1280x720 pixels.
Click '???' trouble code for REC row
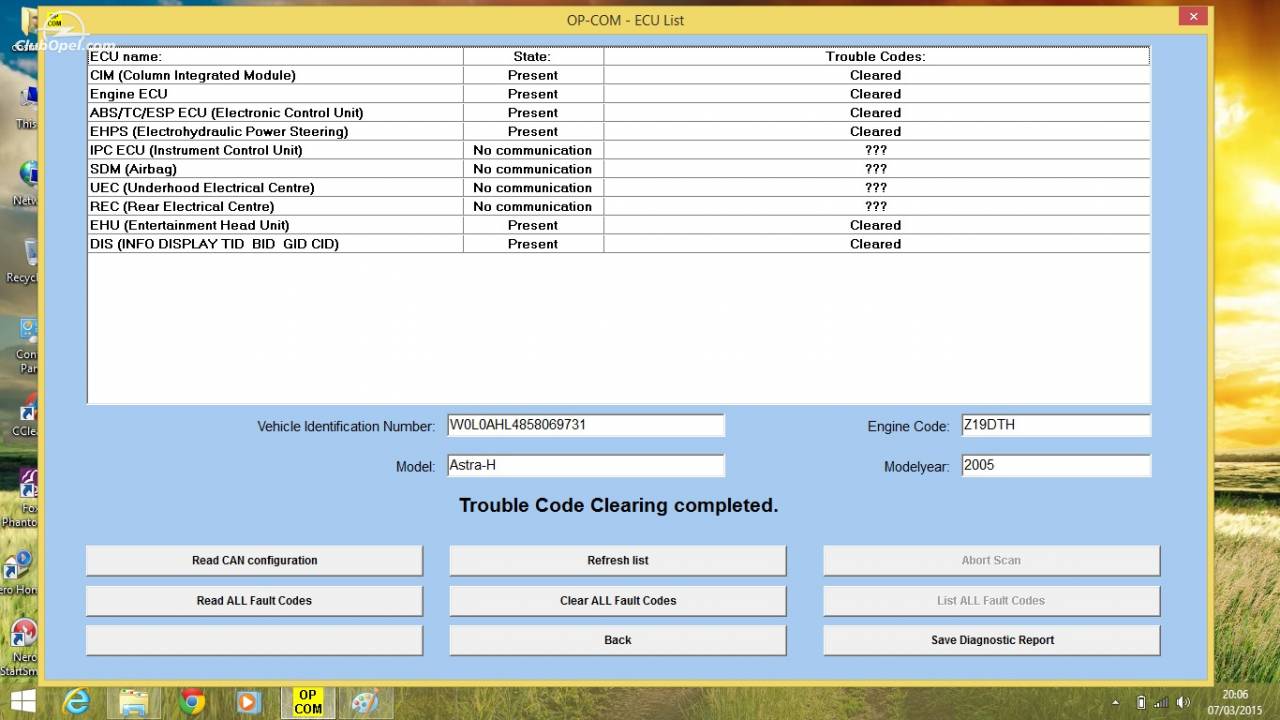click(876, 206)
